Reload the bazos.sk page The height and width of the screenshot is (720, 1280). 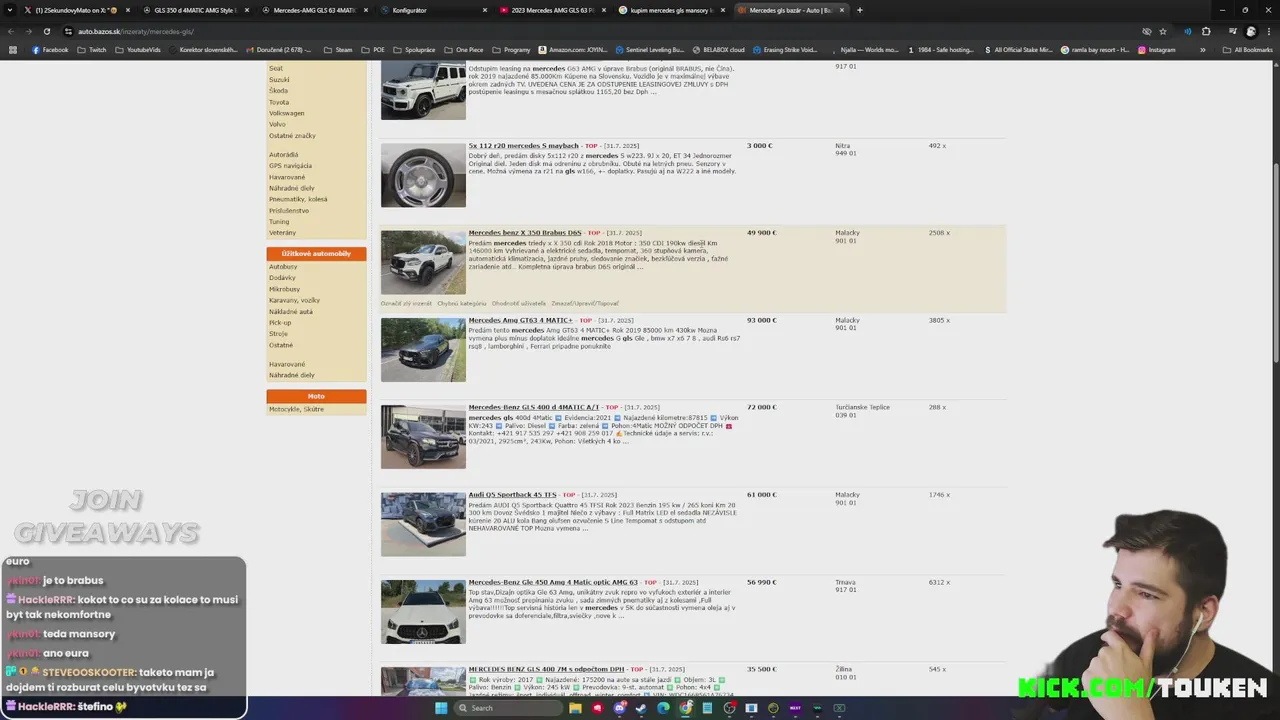click(46, 31)
